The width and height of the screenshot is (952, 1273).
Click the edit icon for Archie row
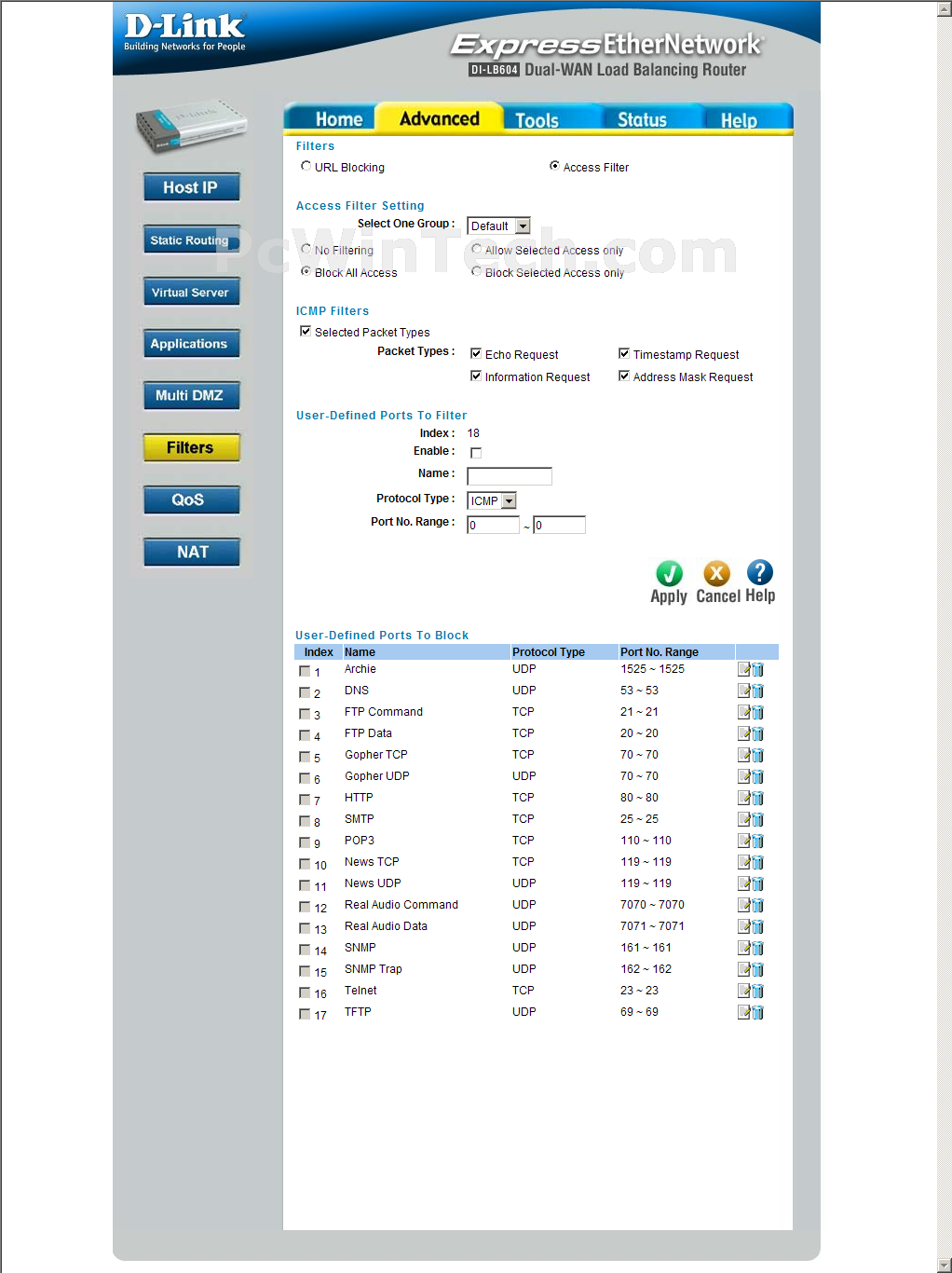point(744,669)
